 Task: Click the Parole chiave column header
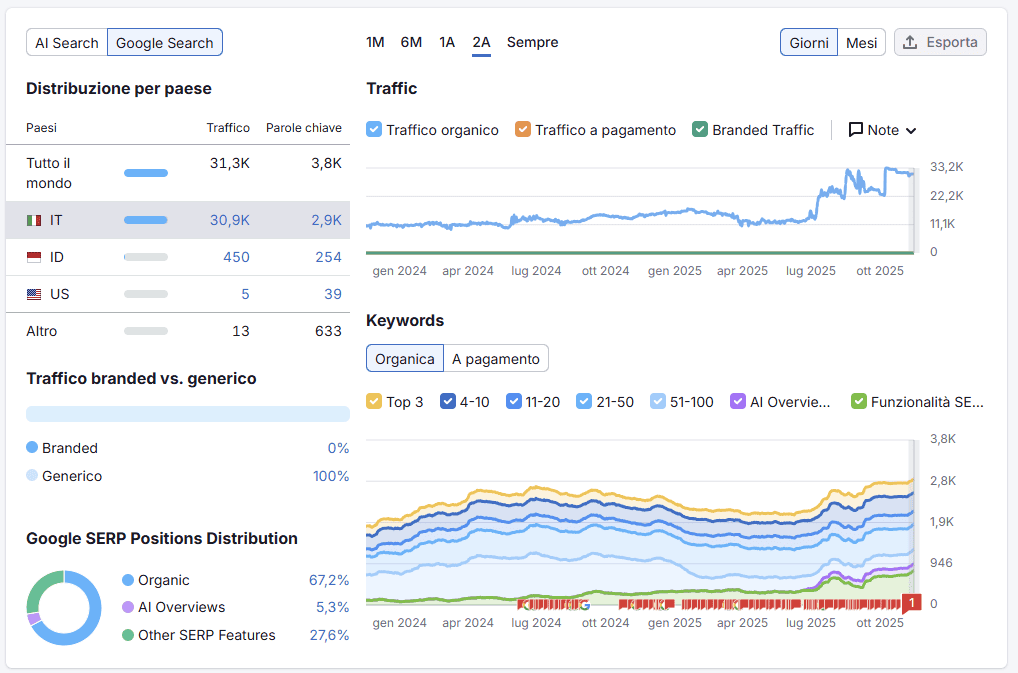click(304, 128)
